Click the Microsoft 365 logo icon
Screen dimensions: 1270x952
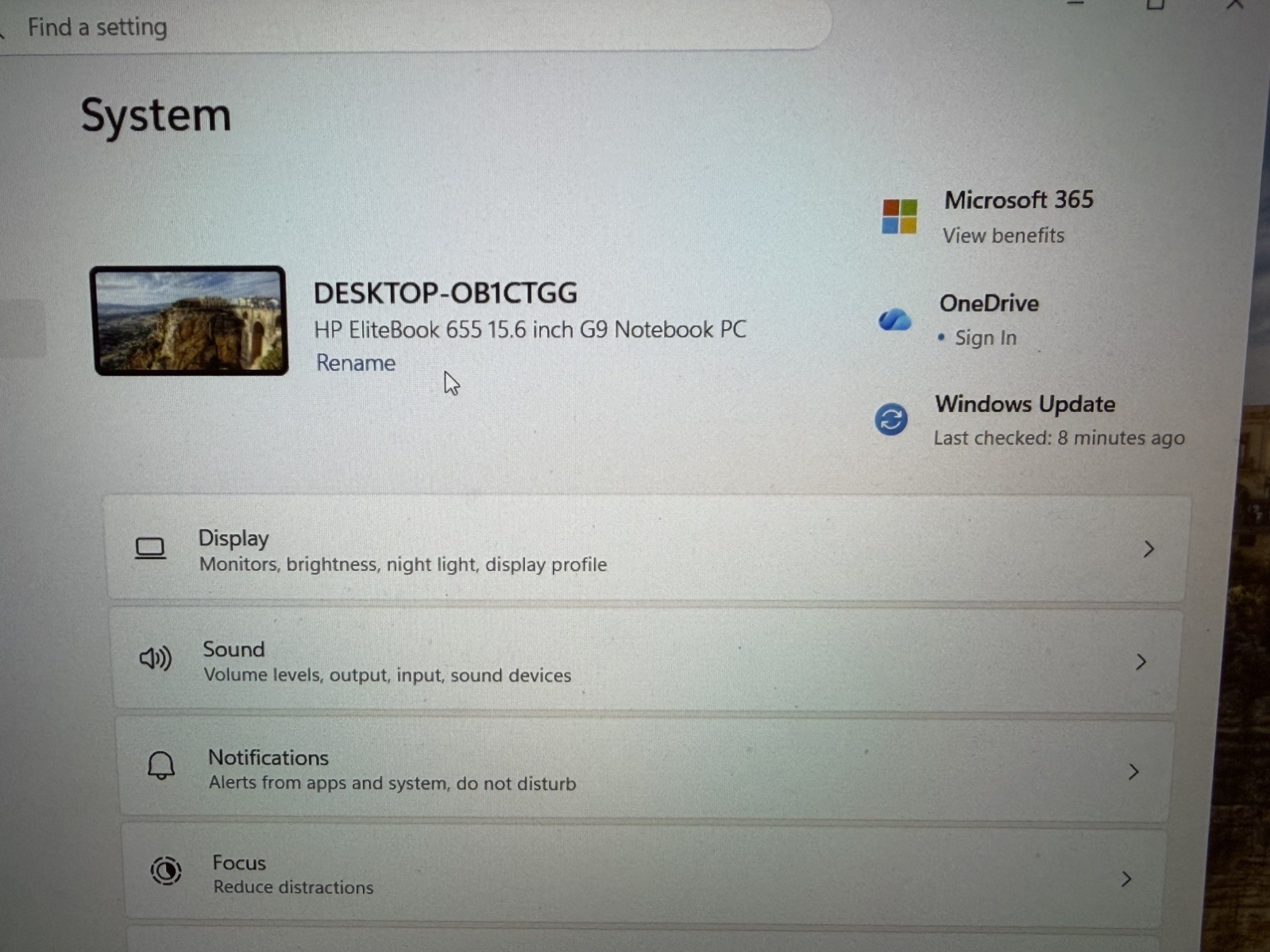click(899, 217)
